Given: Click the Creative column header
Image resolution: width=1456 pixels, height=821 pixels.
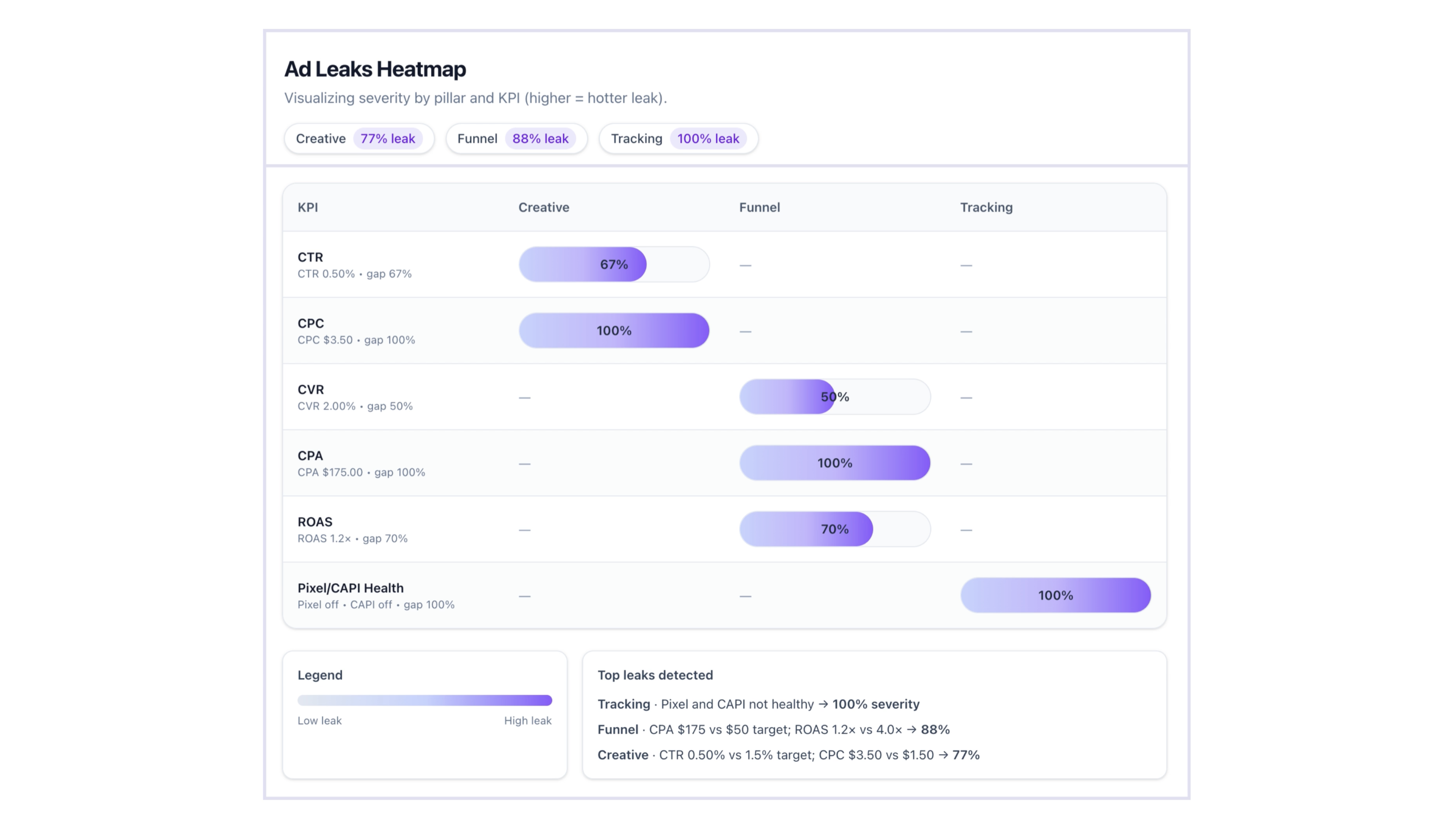Looking at the screenshot, I should (543, 207).
